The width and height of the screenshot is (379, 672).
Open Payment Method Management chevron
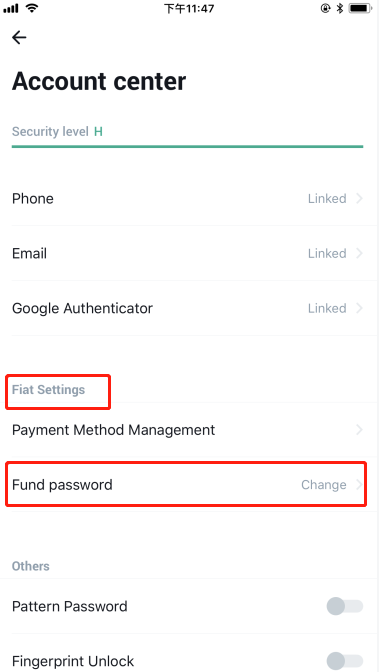click(x=359, y=429)
